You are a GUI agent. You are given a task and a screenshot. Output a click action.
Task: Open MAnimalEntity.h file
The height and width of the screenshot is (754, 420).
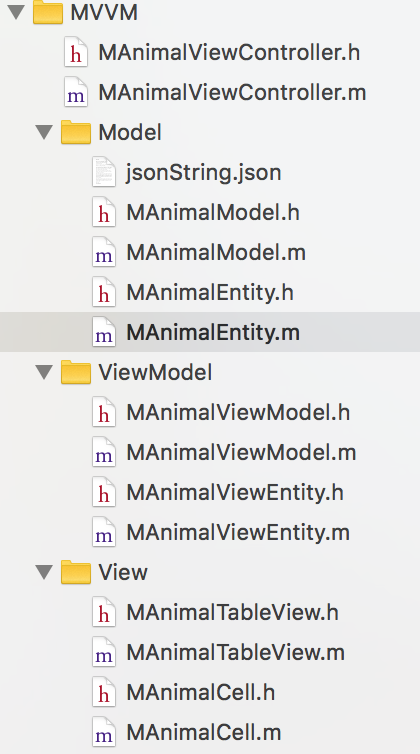(210, 292)
